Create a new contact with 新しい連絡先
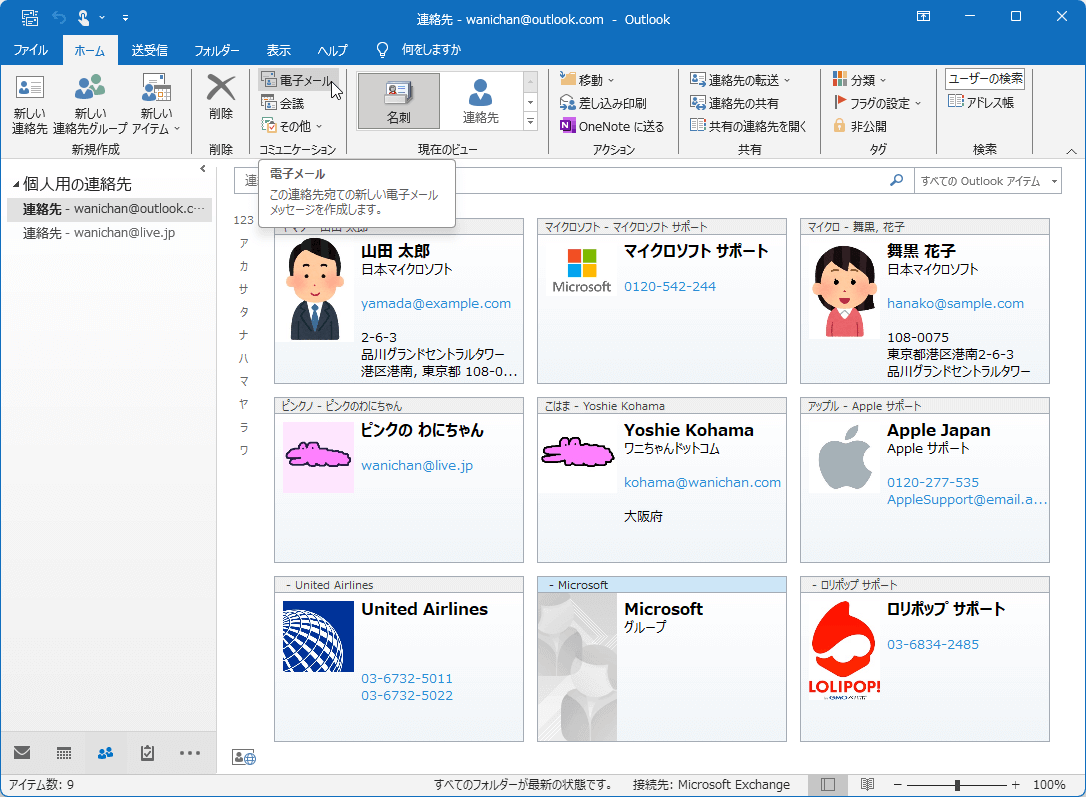The width and height of the screenshot is (1086, 797). pos(29,104)
